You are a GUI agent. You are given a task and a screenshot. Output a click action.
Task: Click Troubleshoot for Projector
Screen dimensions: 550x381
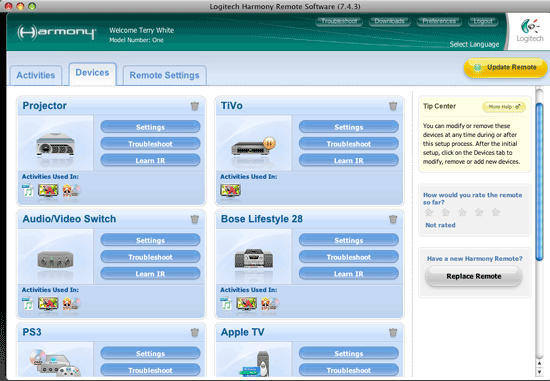pyautogui.click(x=150, y=144)
